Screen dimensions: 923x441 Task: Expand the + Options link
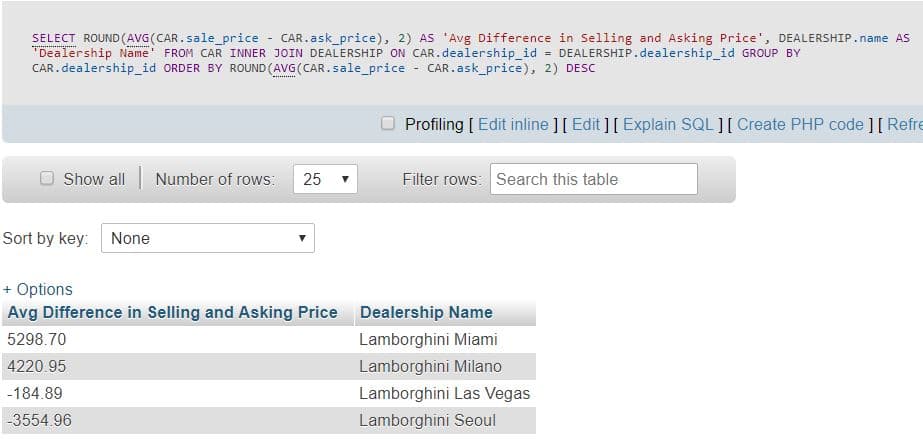click(38, 289)
